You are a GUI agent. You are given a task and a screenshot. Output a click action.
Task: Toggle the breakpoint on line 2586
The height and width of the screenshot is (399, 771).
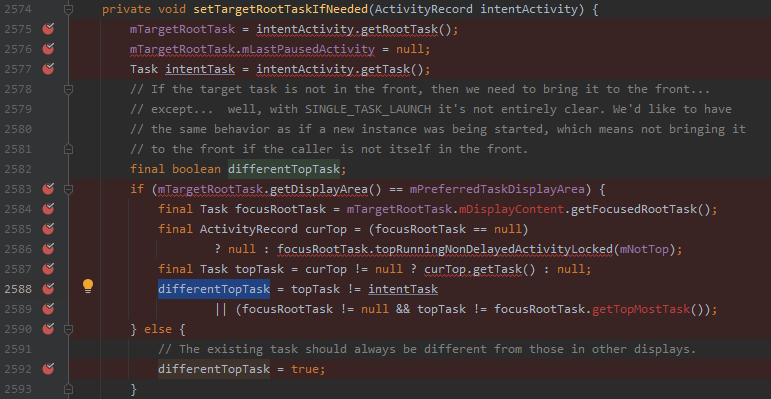[48, 249]
